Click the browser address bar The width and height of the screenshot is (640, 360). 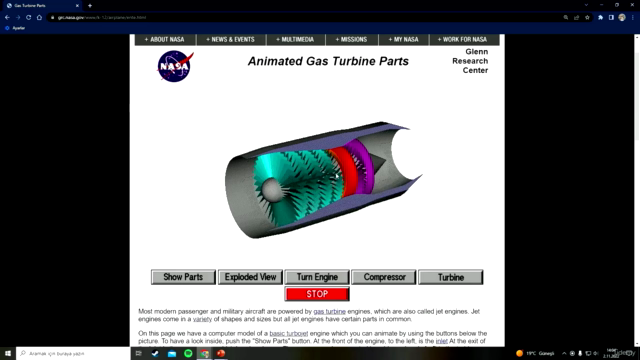pos(306,18)
